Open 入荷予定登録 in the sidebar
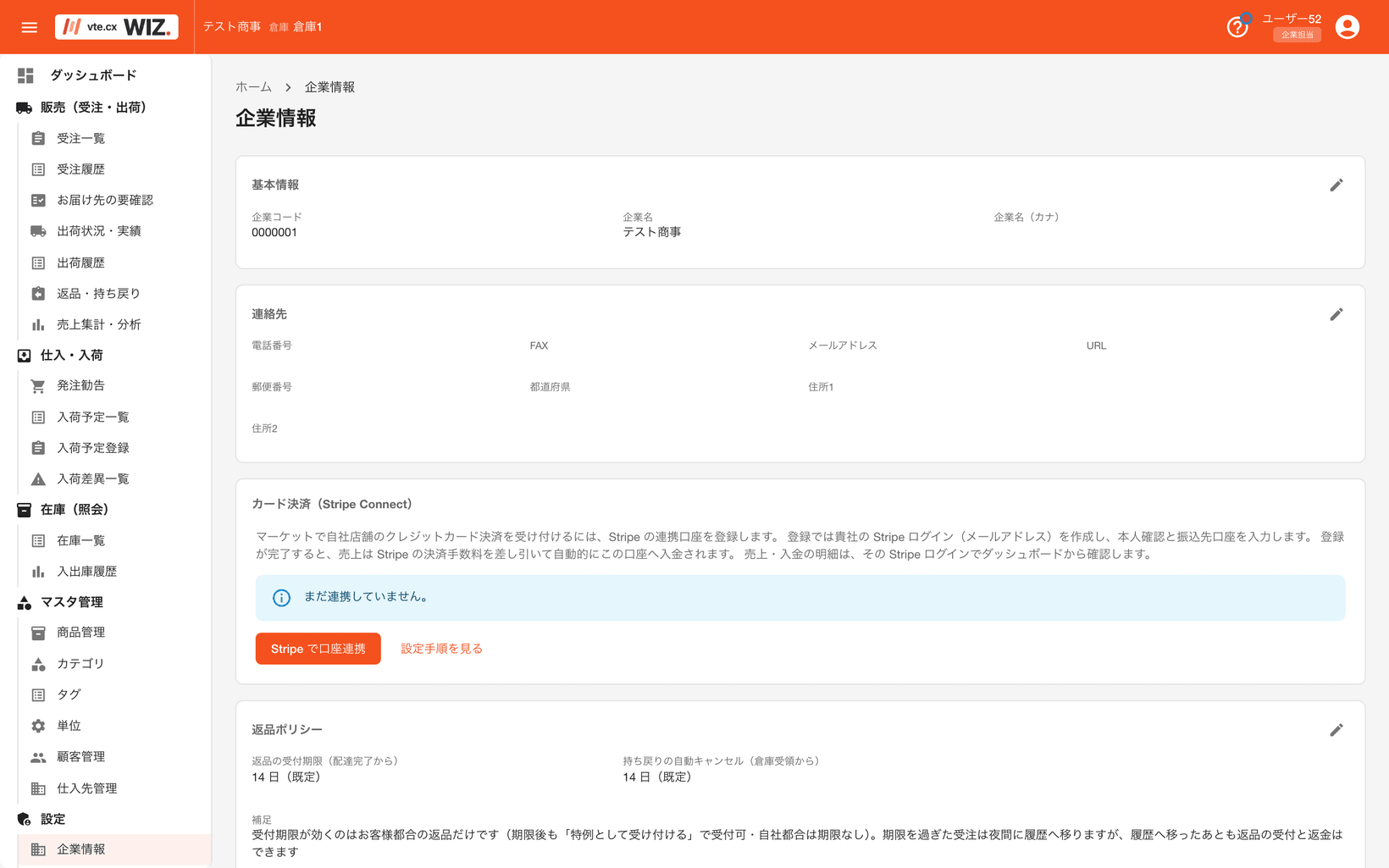This screenshot has width=1389, height=868. point(113,448)
